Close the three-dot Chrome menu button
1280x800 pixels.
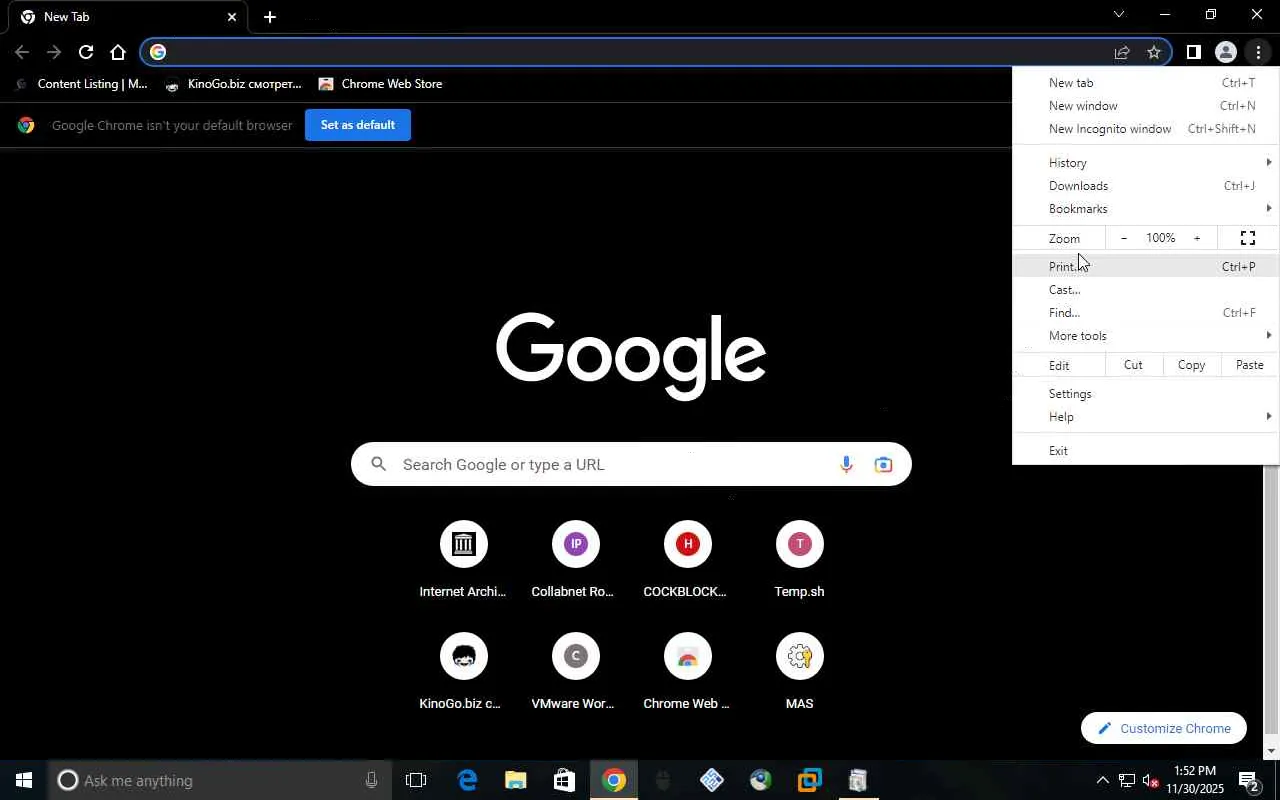coord(1258,52)
